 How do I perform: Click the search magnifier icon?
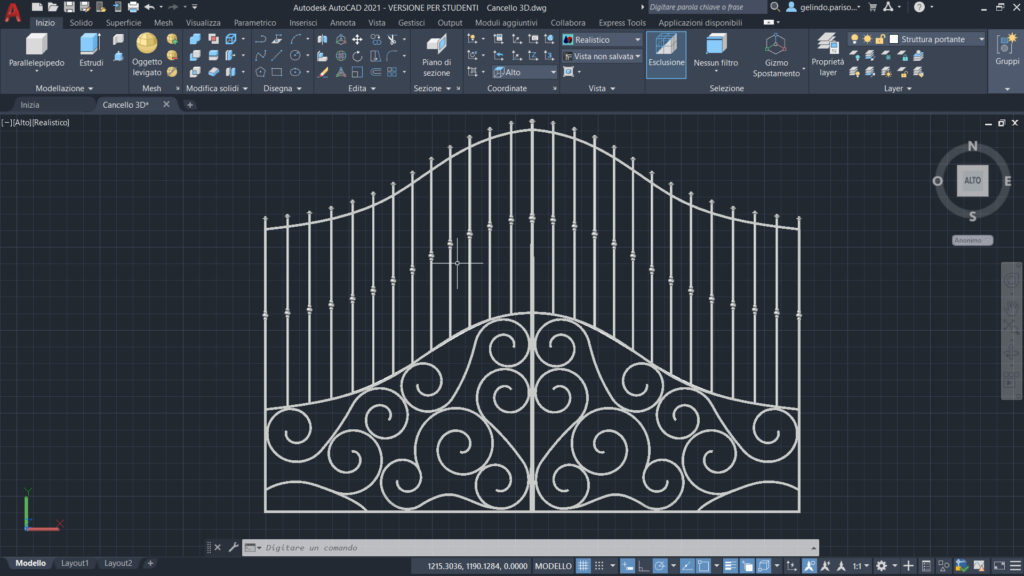point(775,7)
